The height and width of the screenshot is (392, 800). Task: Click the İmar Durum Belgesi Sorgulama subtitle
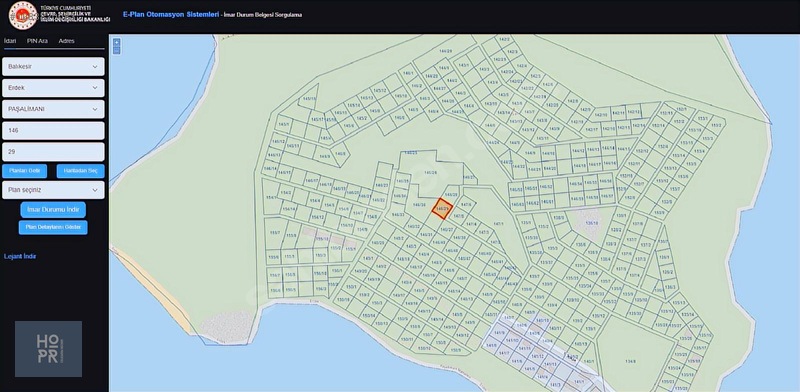(263, 15)
